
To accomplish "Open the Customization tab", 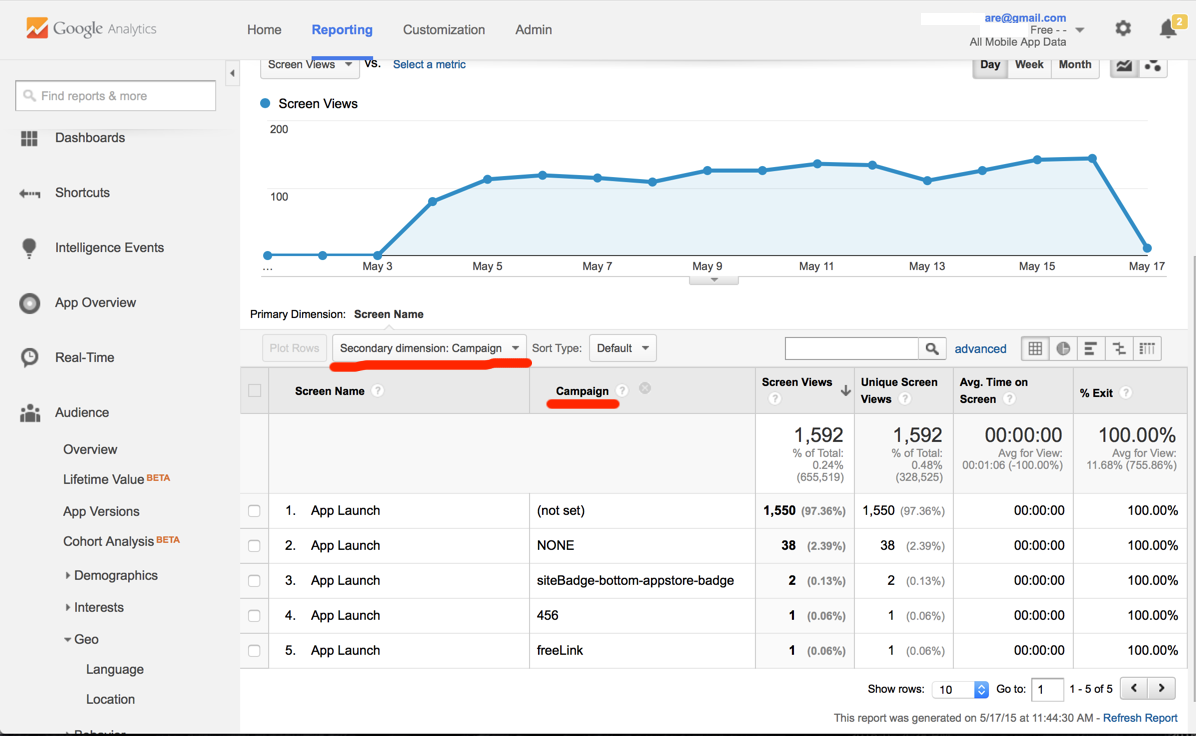I will pyautogui.click(x=443, y=30).
